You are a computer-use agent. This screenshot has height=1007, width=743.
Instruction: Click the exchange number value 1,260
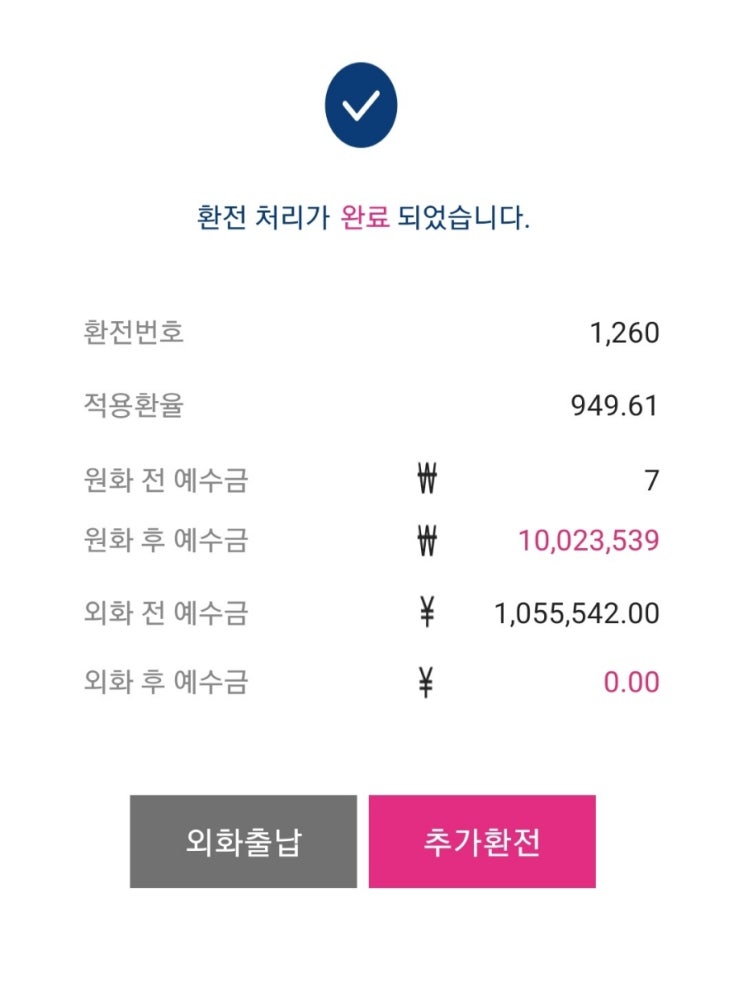(625, 333)
